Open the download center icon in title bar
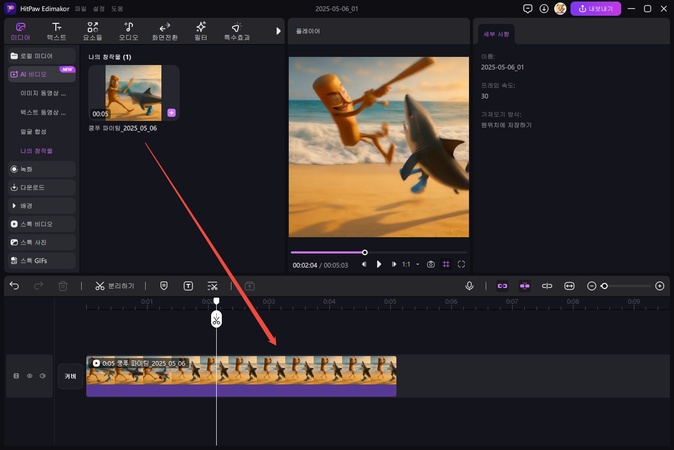 pos(544,9)
